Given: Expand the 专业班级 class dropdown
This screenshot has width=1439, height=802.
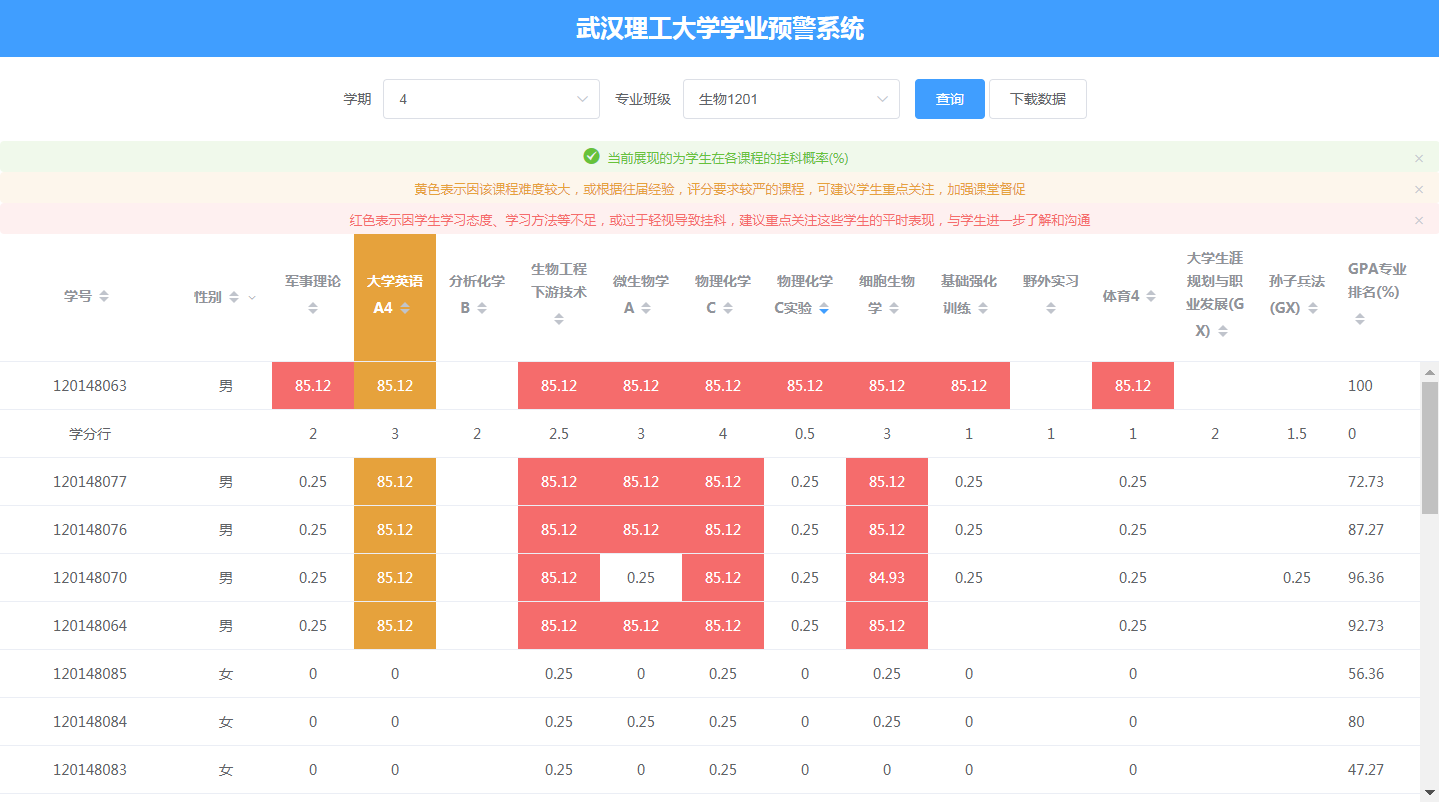Looking at the screenshot, I should coord(791,99).
